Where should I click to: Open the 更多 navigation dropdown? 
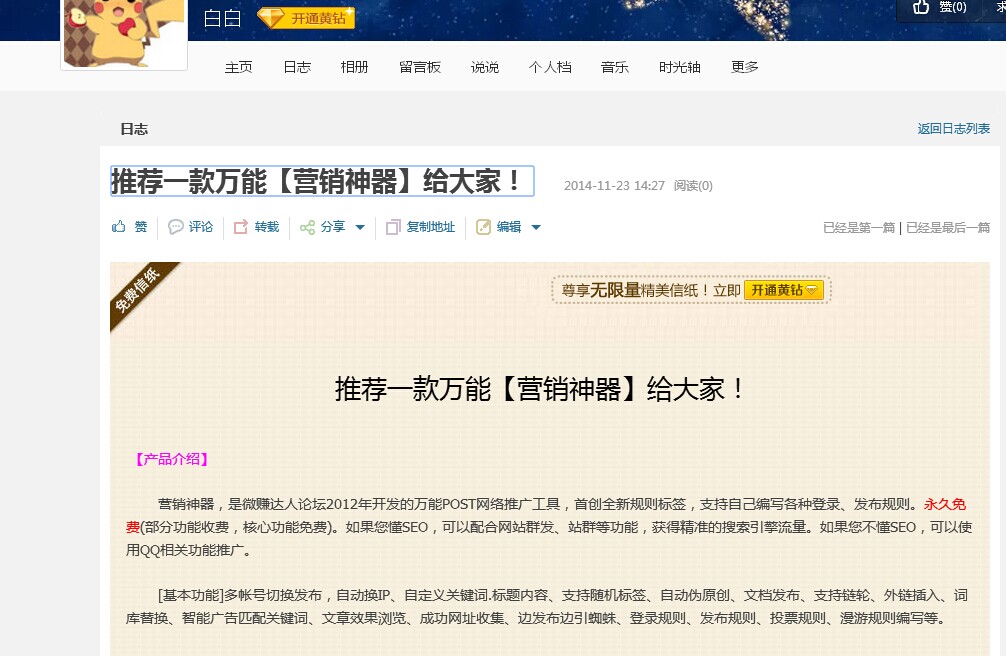coord(744,67)
